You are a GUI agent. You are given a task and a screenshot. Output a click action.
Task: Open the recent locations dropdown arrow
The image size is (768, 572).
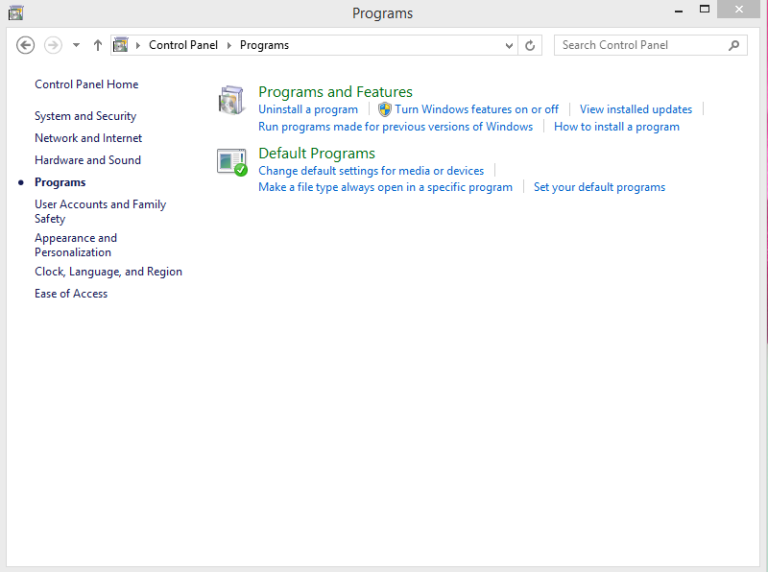click(76, 45)
